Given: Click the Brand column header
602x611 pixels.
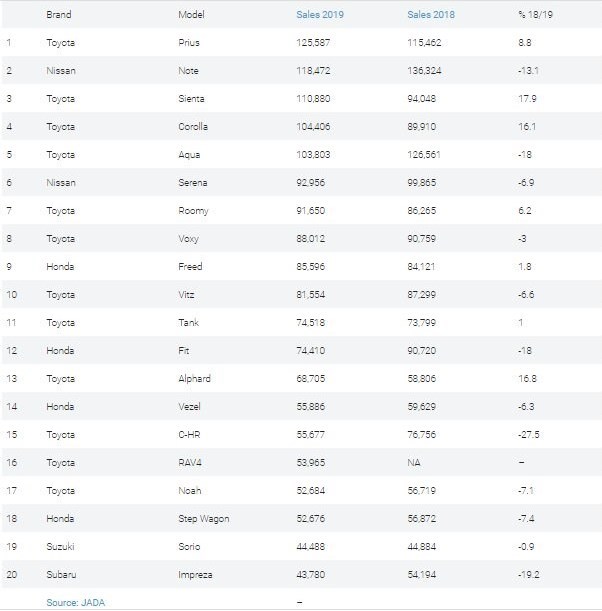Looking at the screenshot, I should pyautogui.click(x=59, y=15).
